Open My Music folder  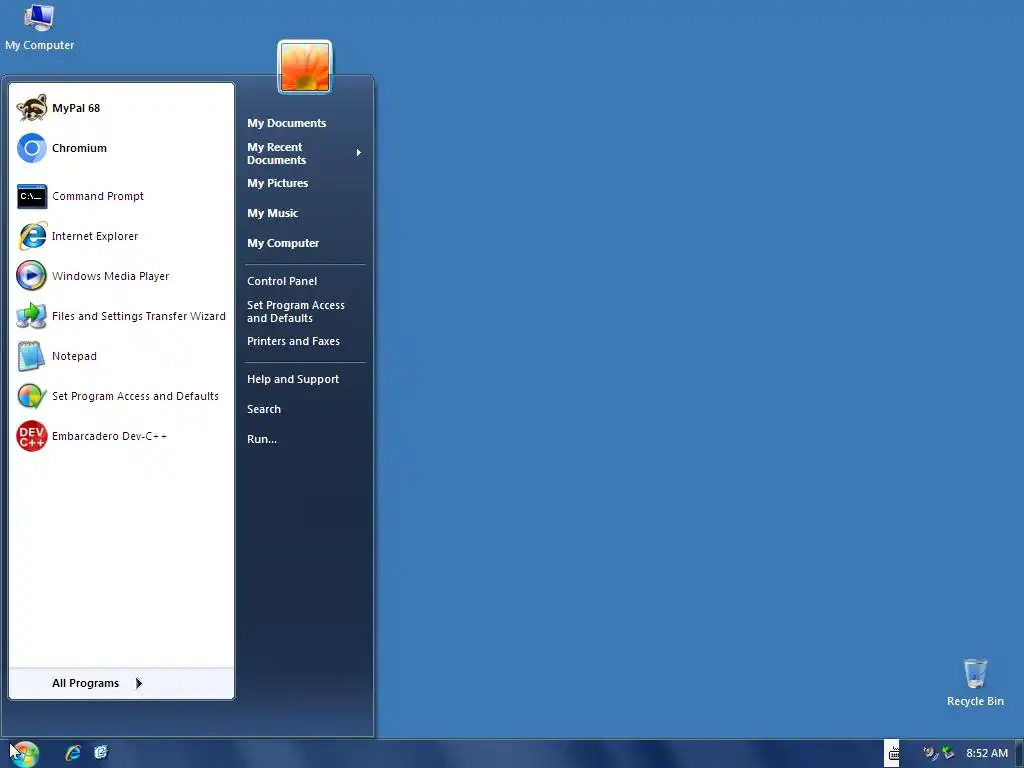click(304, 213)
